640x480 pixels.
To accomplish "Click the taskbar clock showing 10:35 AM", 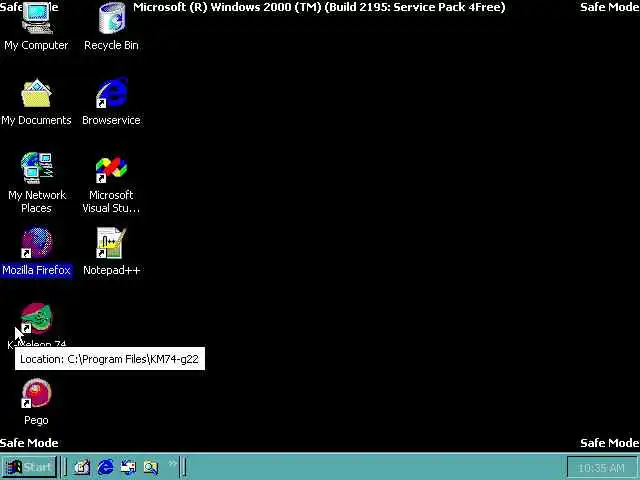I will (x=602, y=468).
